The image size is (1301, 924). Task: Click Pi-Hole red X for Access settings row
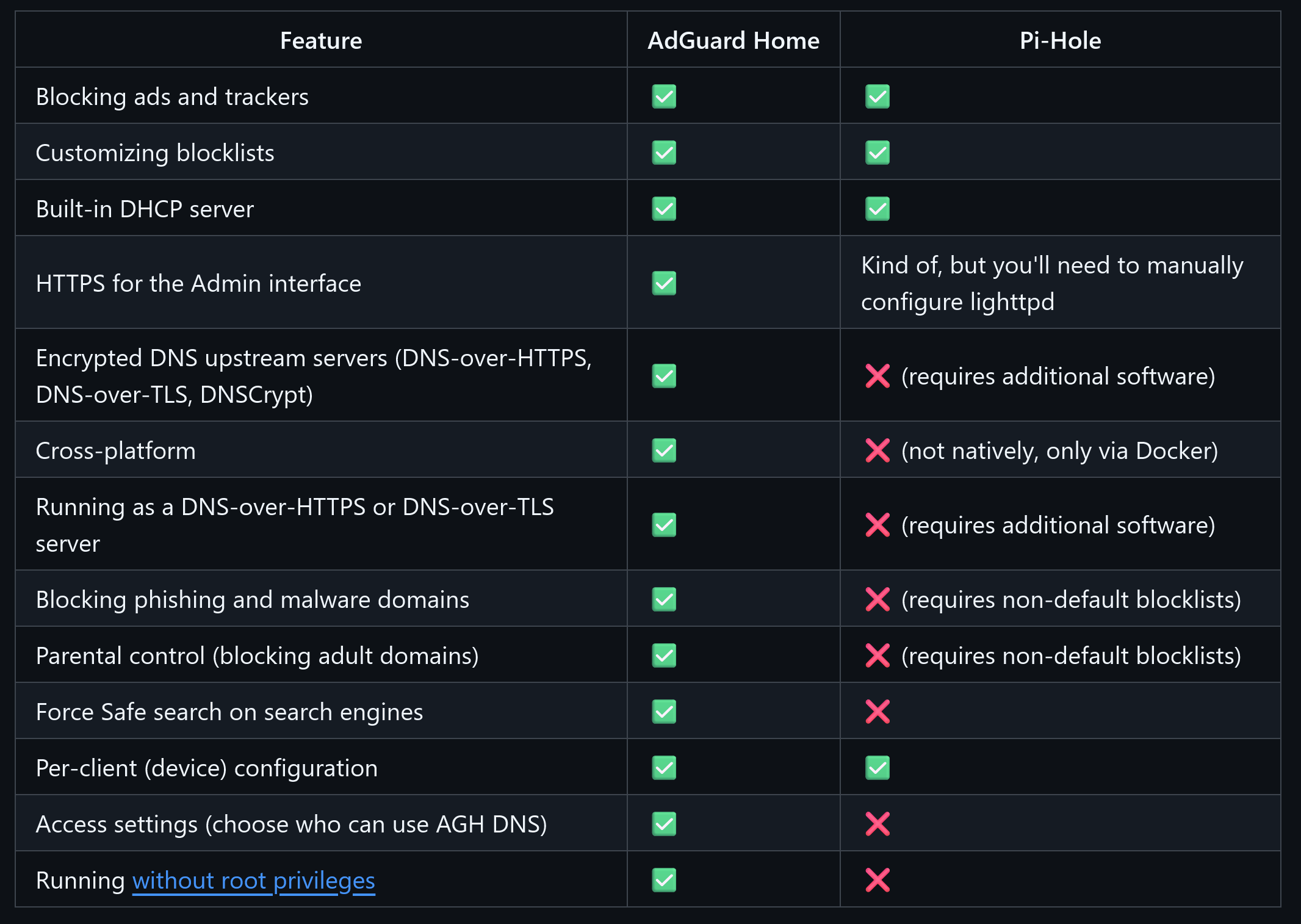[877, 824]
